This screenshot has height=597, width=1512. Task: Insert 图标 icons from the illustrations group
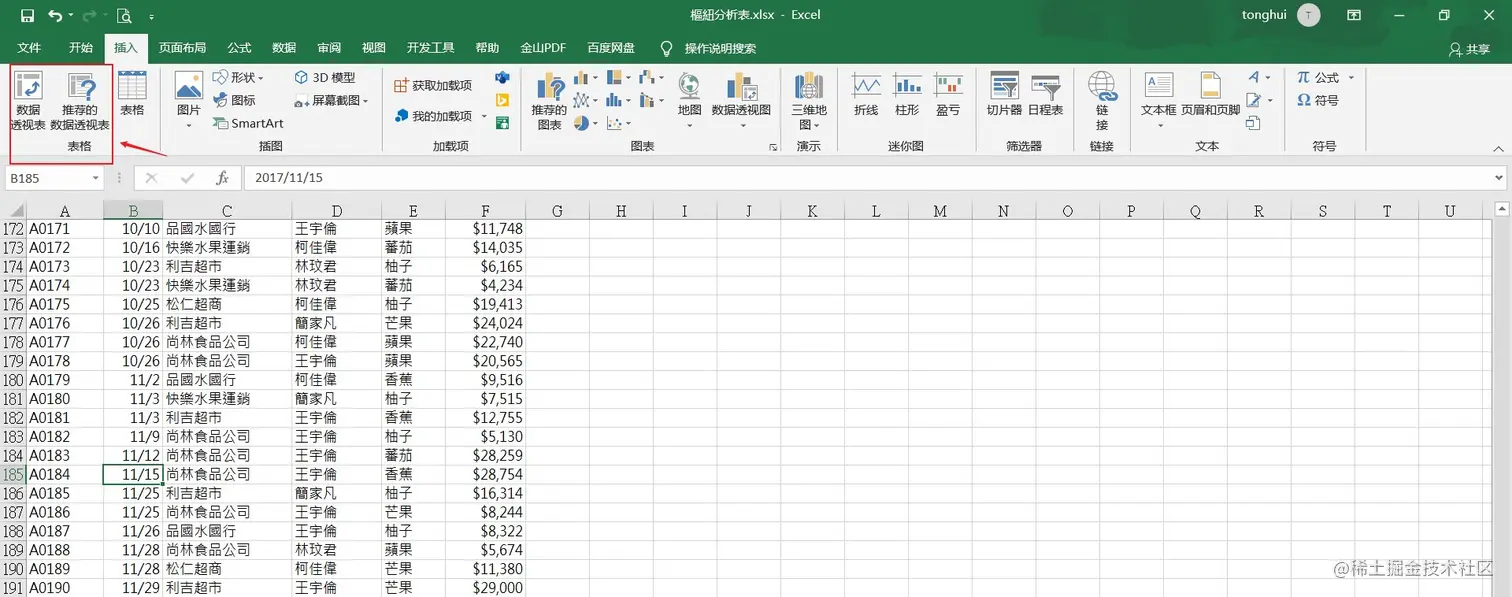234,101
